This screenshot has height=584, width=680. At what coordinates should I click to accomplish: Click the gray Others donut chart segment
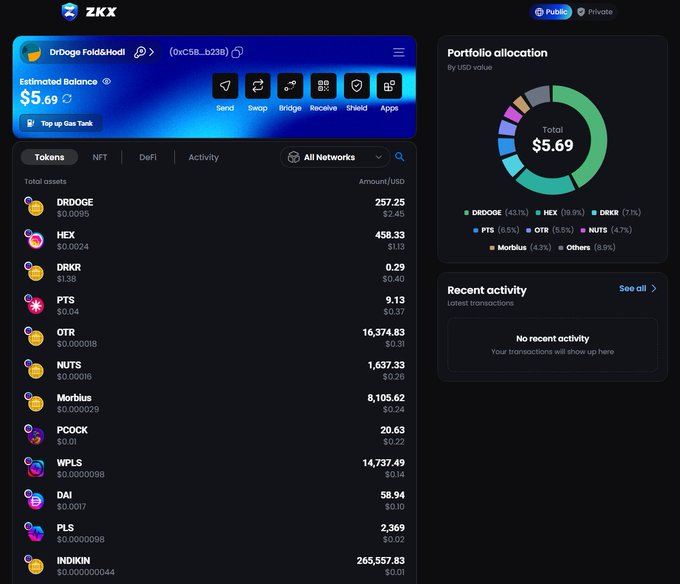coord(539,95)
